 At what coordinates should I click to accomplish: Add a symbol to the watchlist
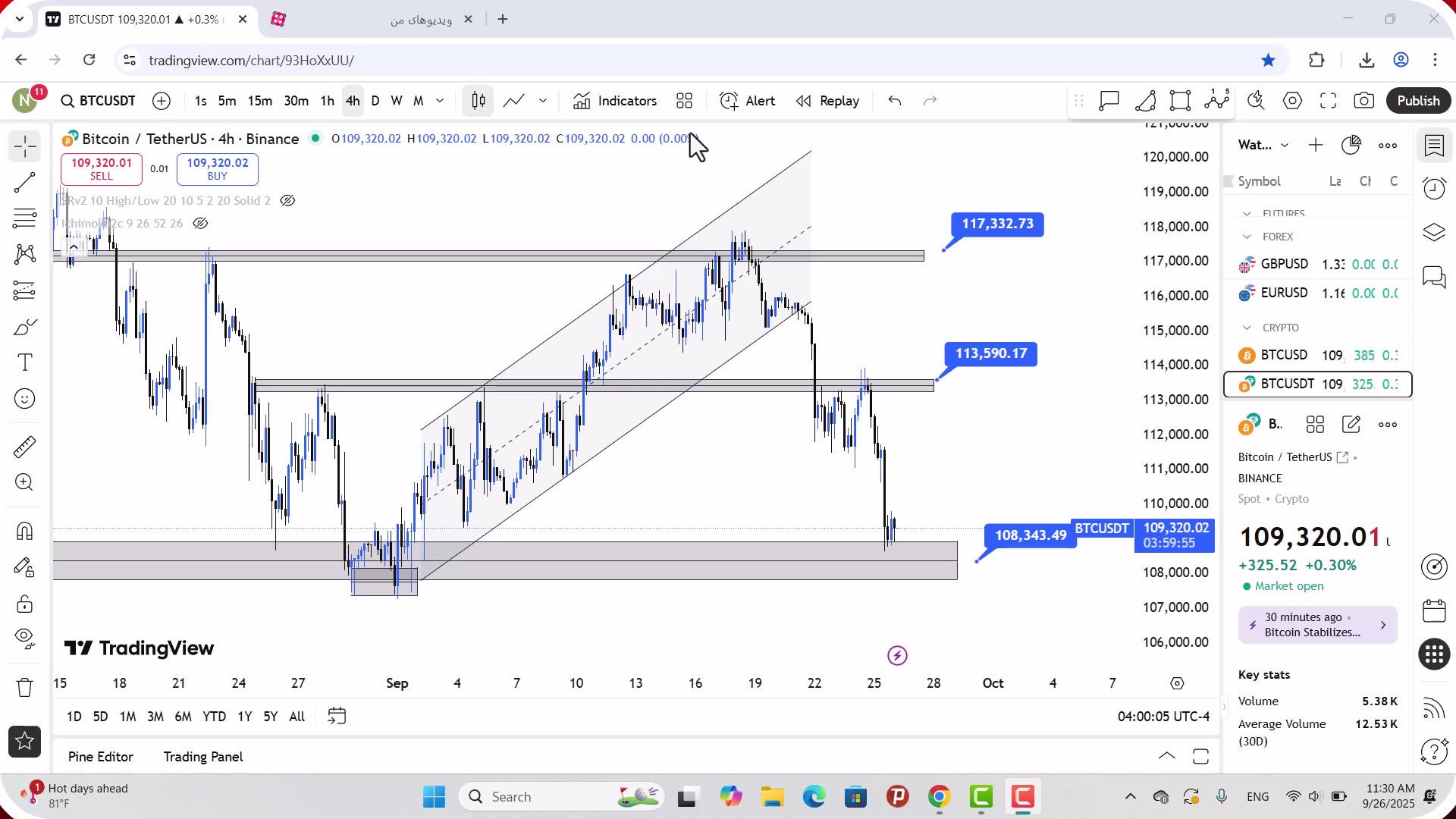pos(1316,145)
